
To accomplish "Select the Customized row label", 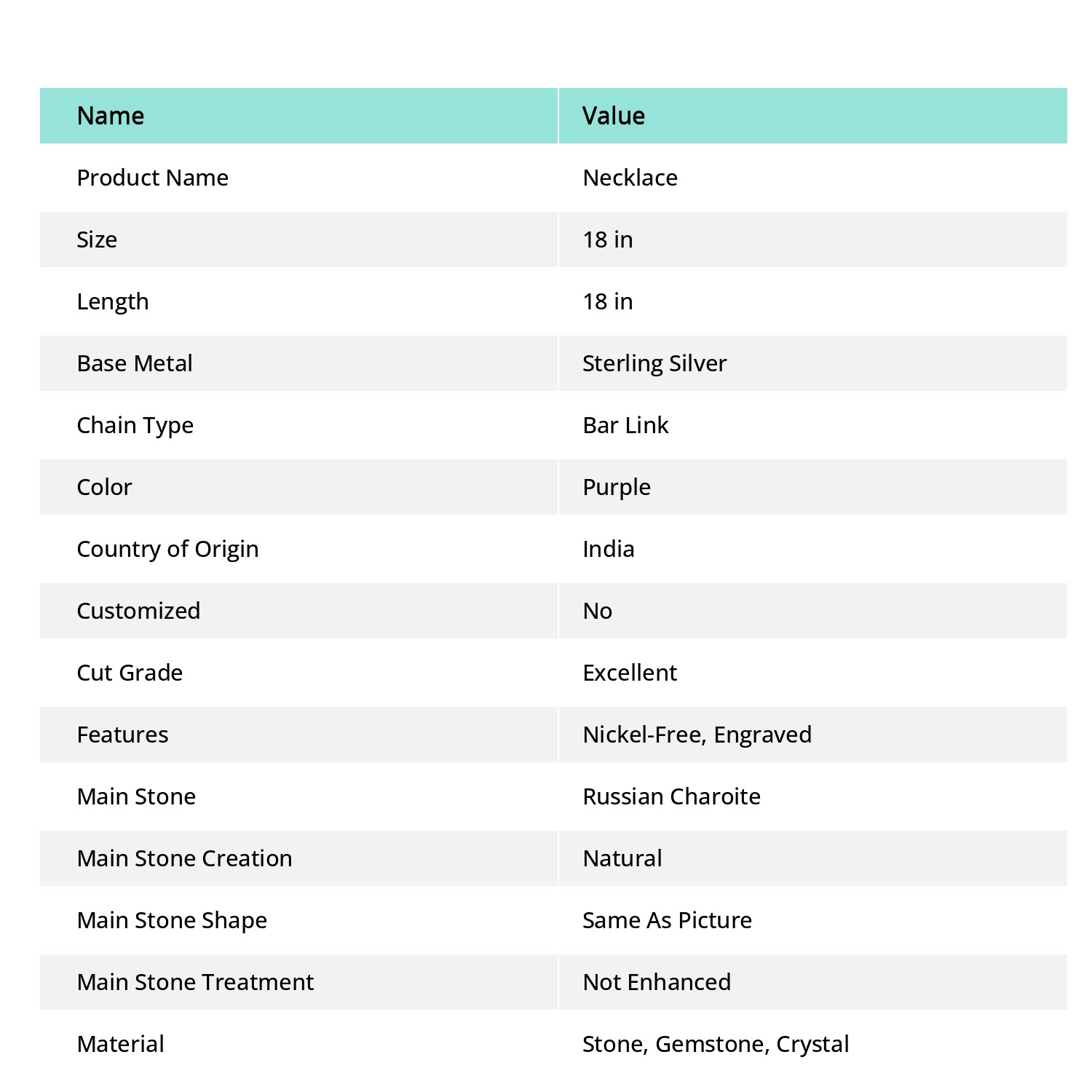I will point(138,611).
